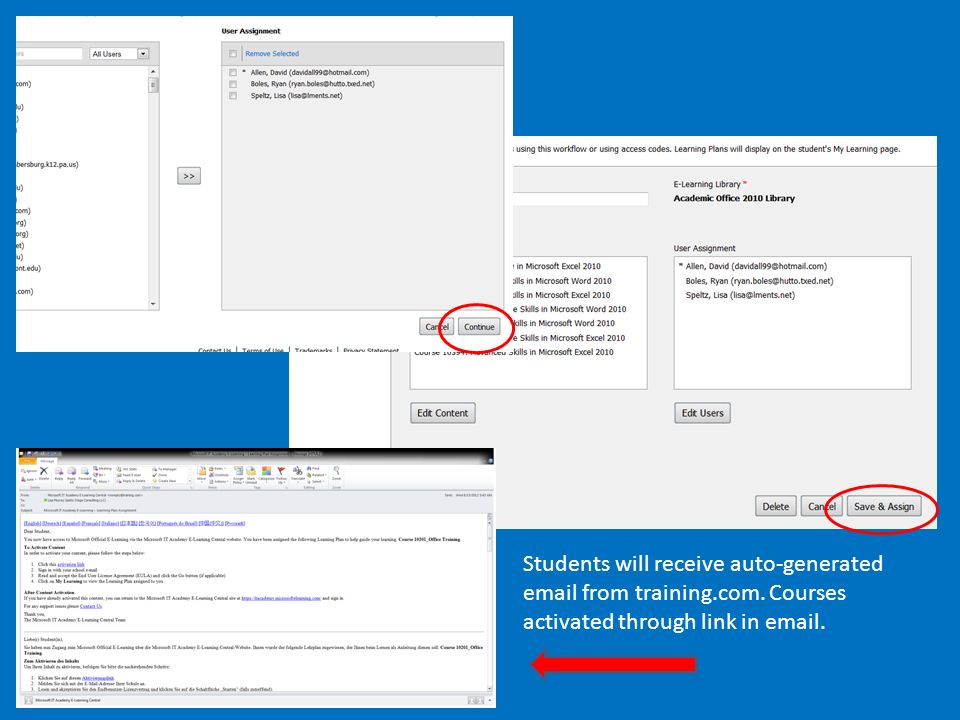Click Privacy Statement footer link
Screen dimensions: 960x720
[x=371, y=350]
